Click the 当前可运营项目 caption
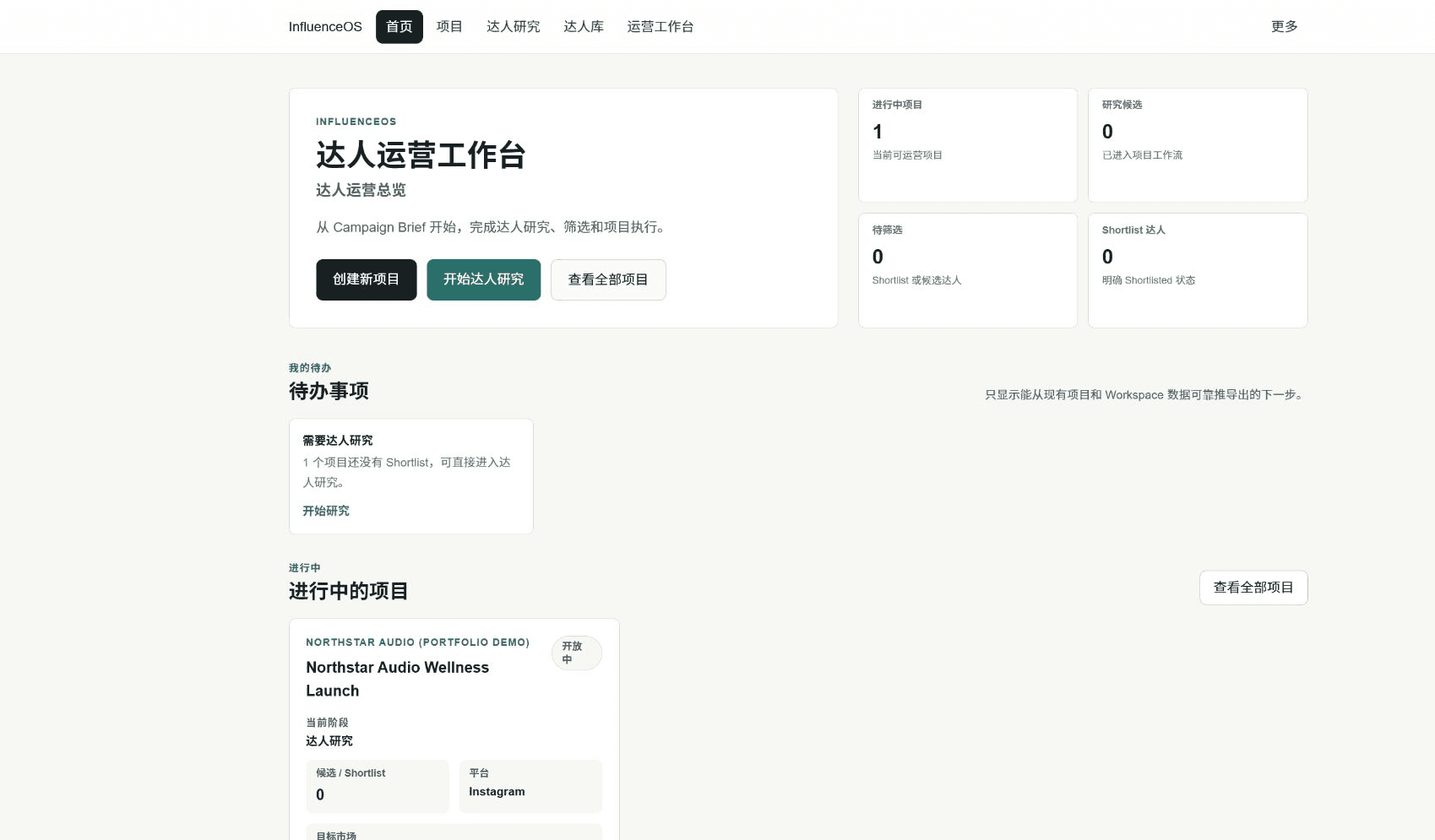This screenshot has width=1435, height=840. pyautogui.click(x=907, y=155)
